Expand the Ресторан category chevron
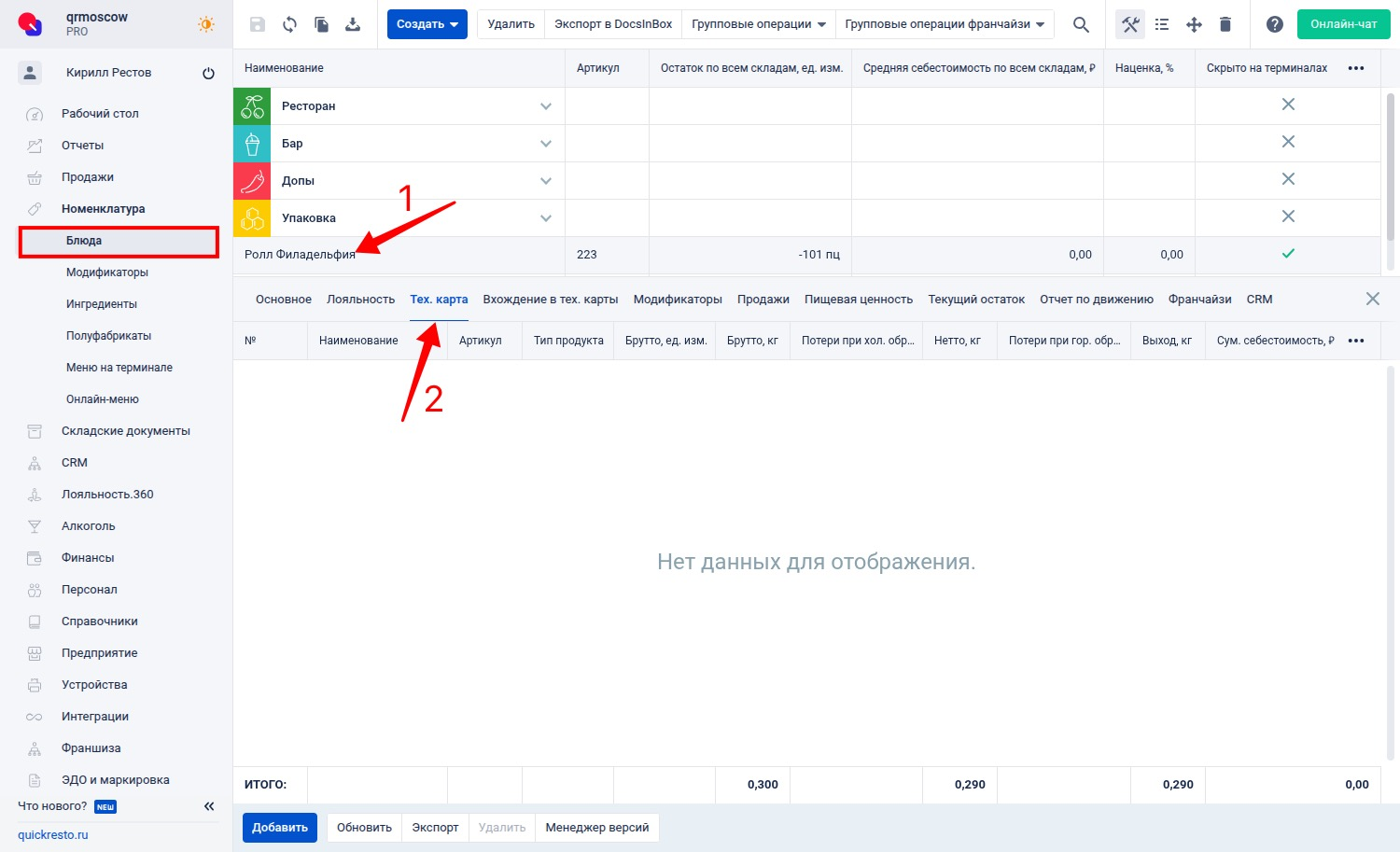 [x=546, y=106]
